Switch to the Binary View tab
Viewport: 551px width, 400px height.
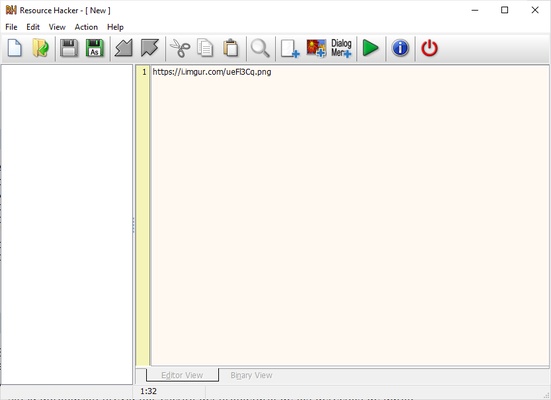(x=251, y=375)
